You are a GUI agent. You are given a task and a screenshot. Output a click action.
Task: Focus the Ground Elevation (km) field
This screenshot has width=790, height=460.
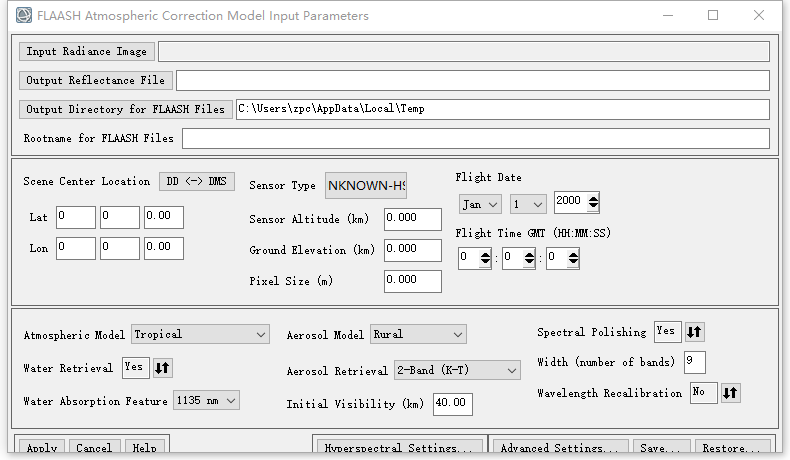[413, 250]
